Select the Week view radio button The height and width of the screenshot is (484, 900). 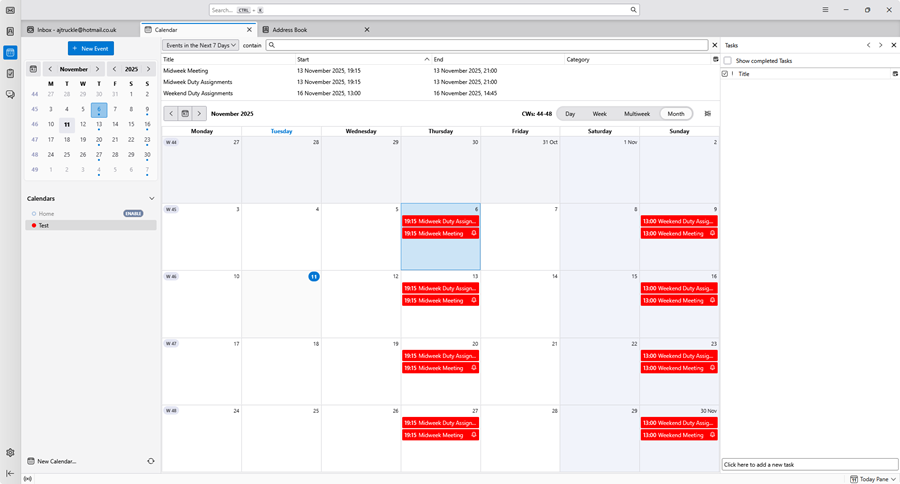coord(599,114)
